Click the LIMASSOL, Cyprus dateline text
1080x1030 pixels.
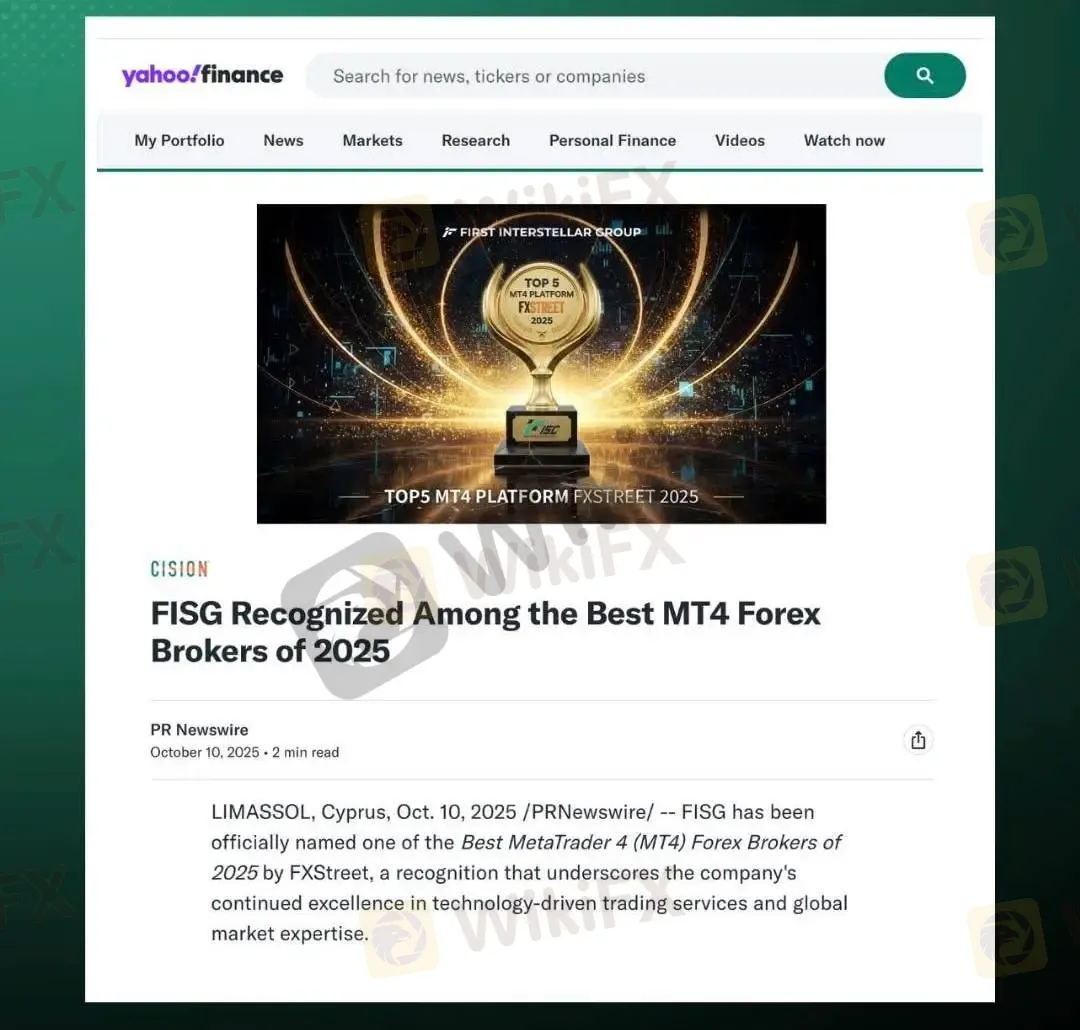(301, 812)
